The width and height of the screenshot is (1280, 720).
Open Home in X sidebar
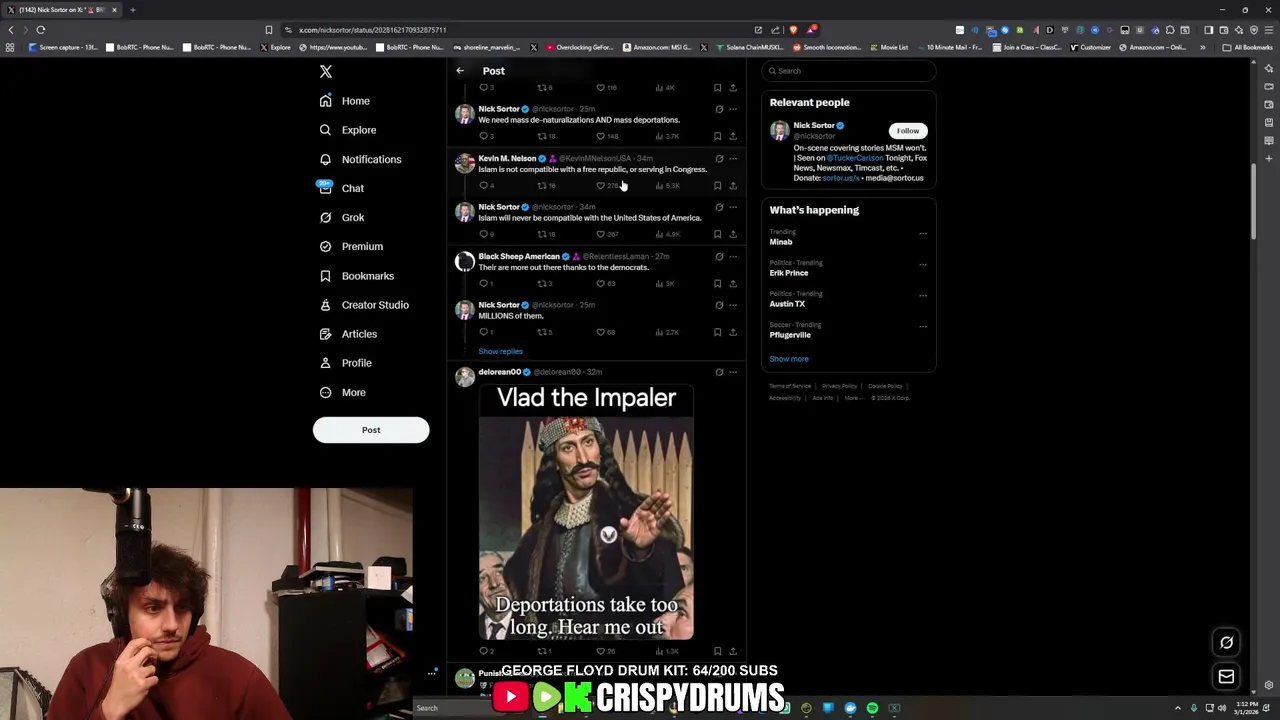(344, 101)
